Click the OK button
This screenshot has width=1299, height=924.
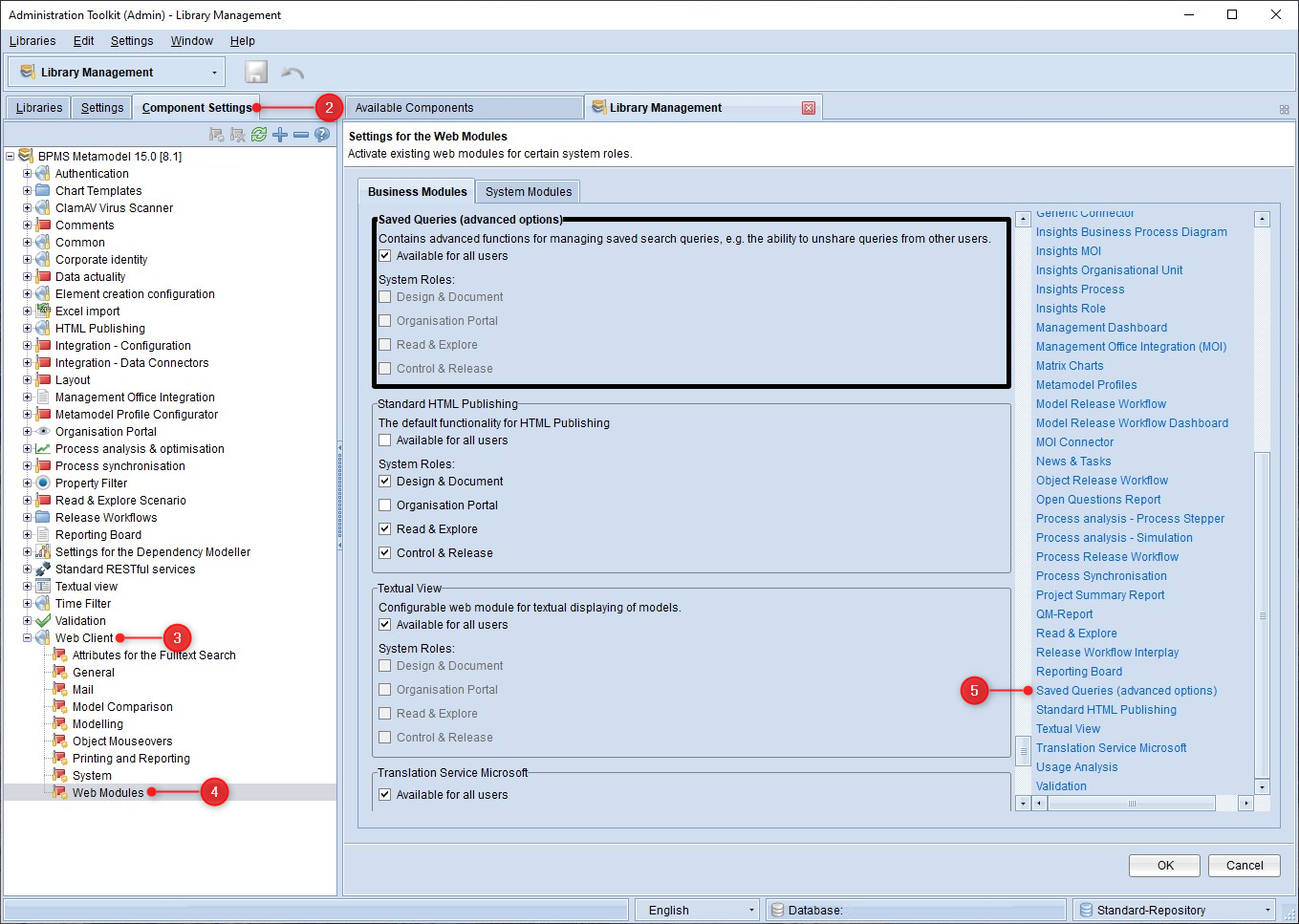[x=1165, y=865]
